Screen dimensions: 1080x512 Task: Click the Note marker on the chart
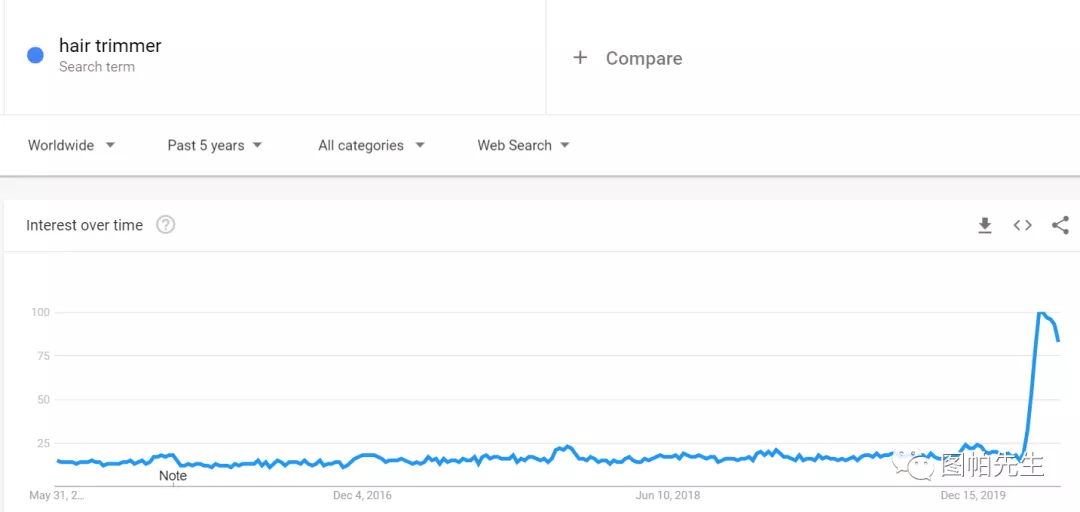point(173,476)
